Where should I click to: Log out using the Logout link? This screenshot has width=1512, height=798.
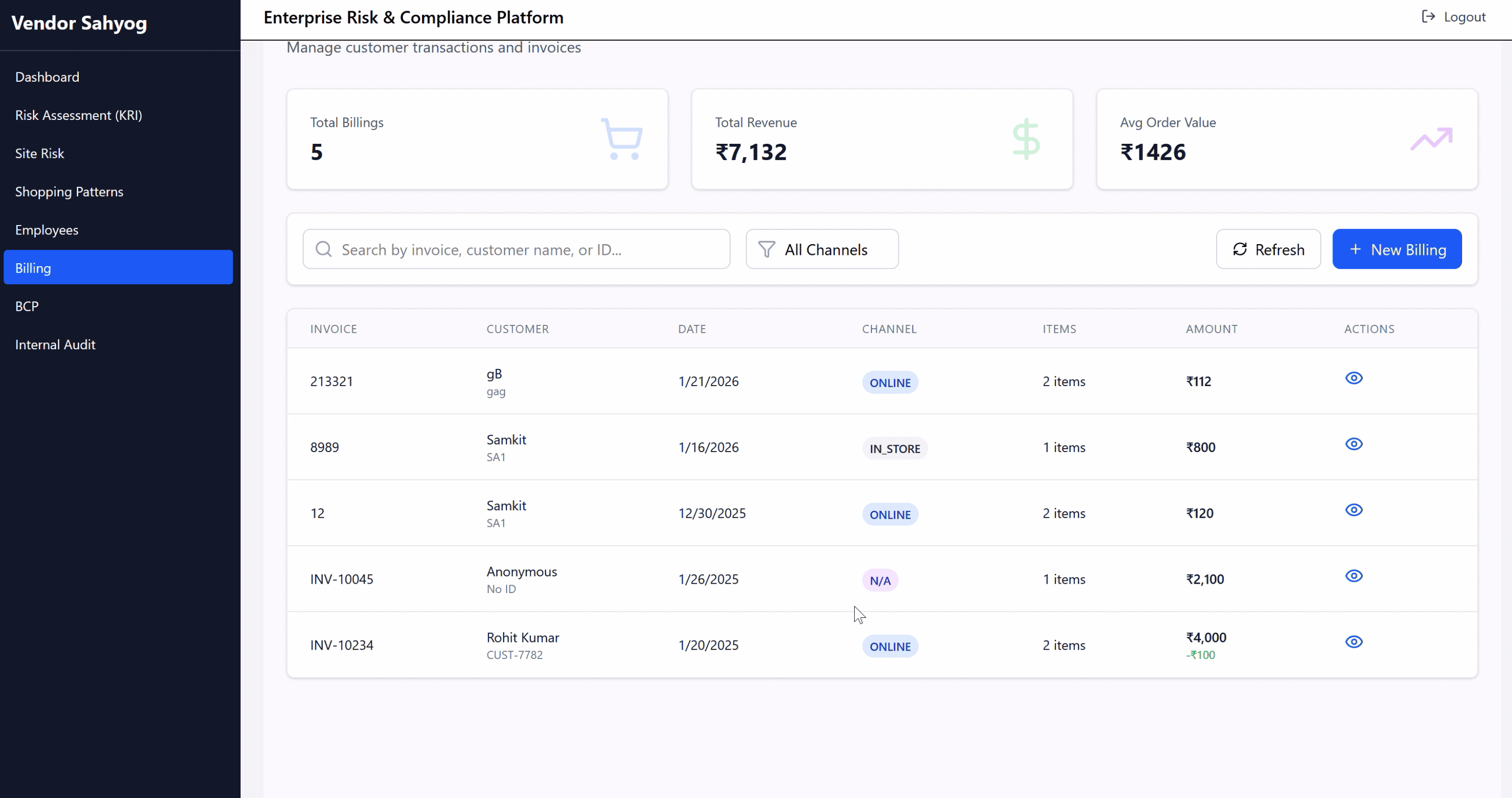tap(1453, 17)
